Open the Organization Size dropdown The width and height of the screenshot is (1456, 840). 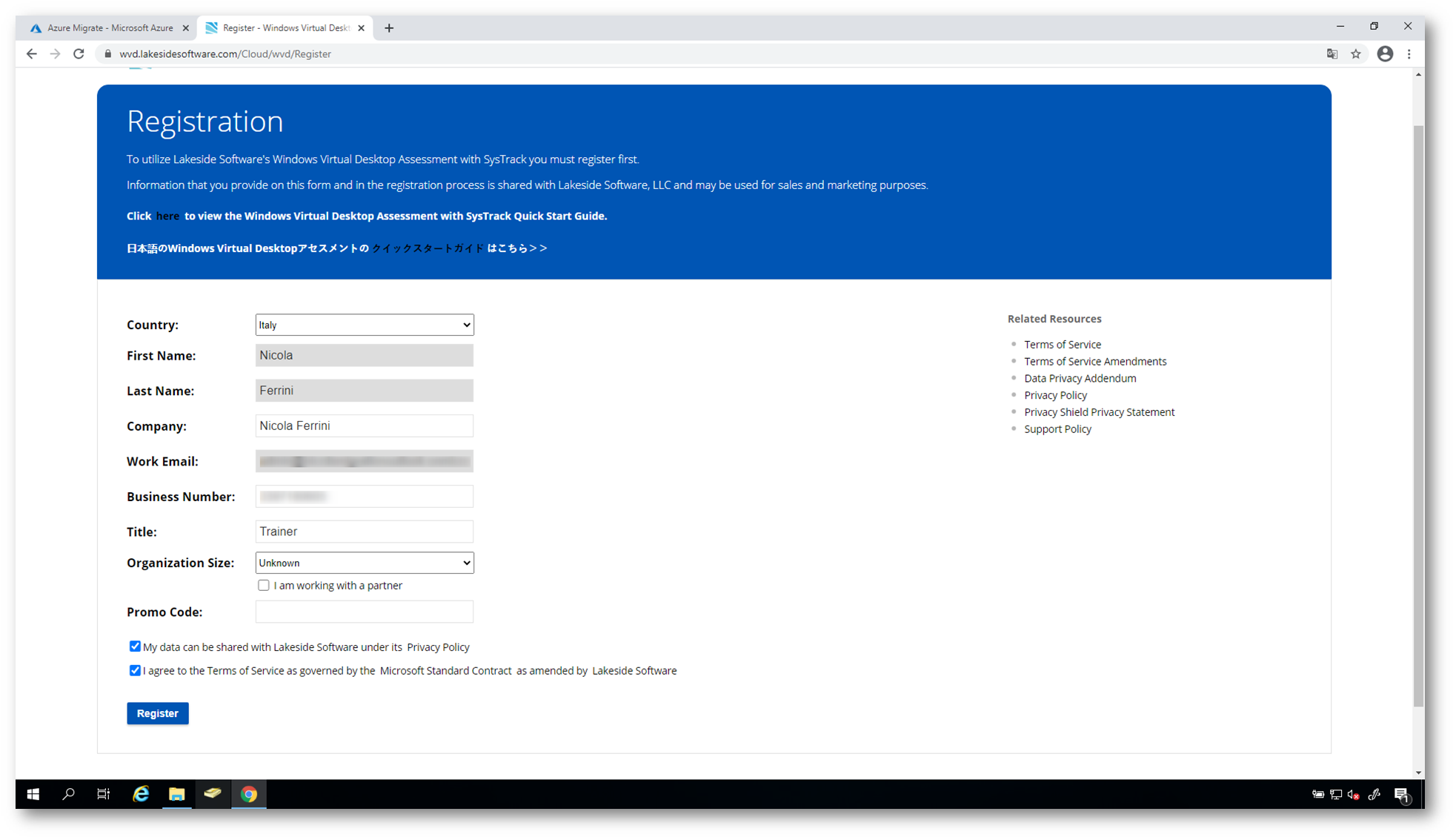click(x=365, y=563)
